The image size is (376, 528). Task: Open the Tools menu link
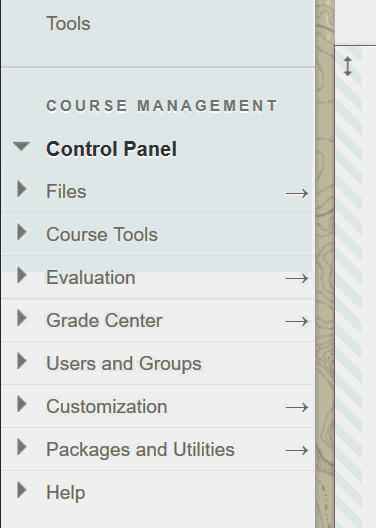coord(68,24)
